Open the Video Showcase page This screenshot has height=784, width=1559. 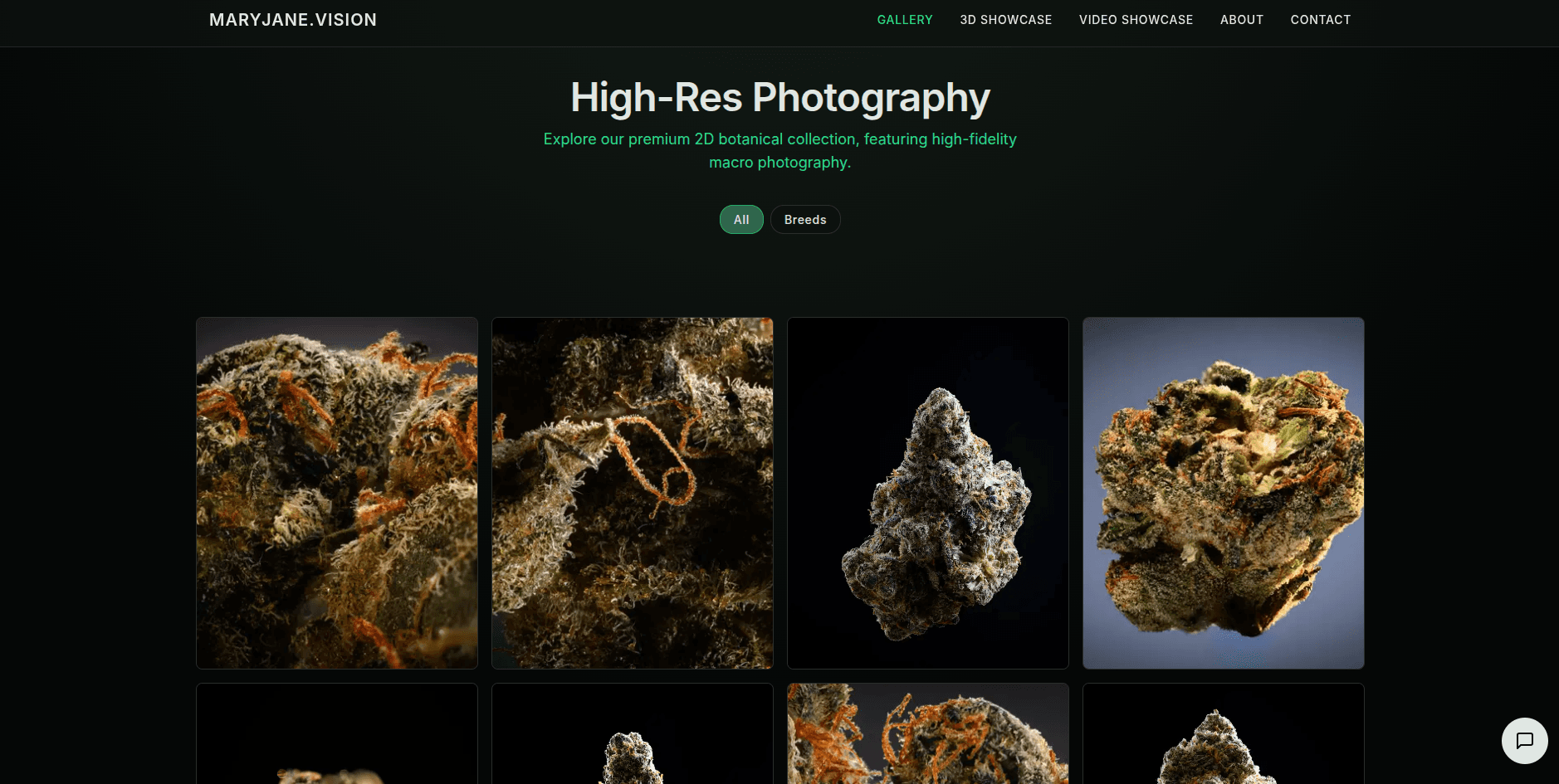coord(1136,20)
